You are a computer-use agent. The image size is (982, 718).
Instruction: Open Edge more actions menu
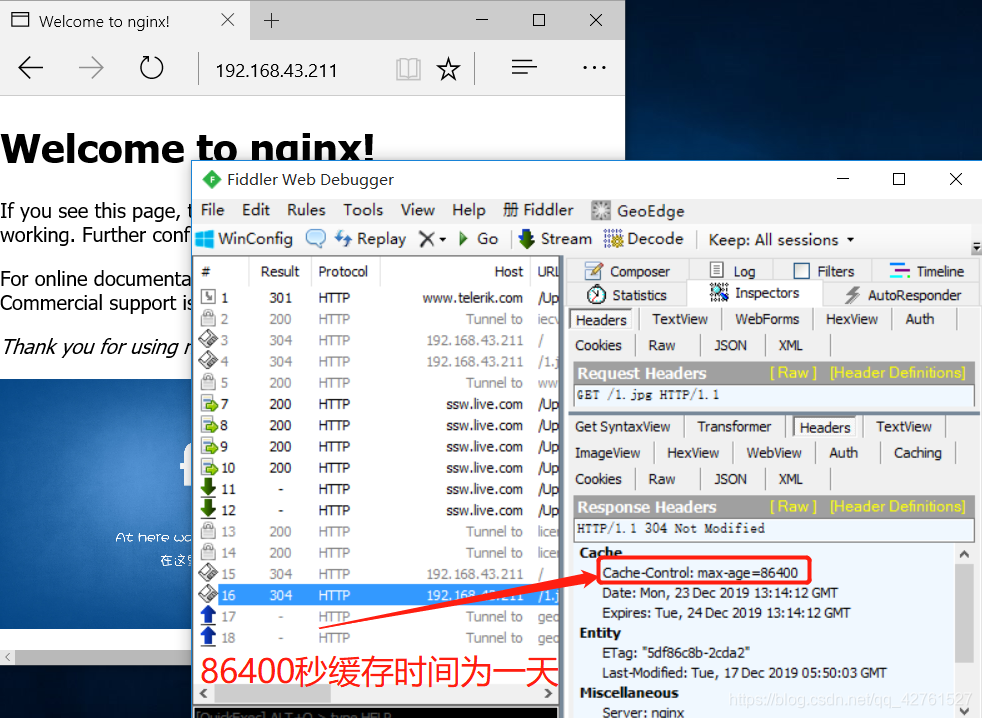click(x=594, y=68)
